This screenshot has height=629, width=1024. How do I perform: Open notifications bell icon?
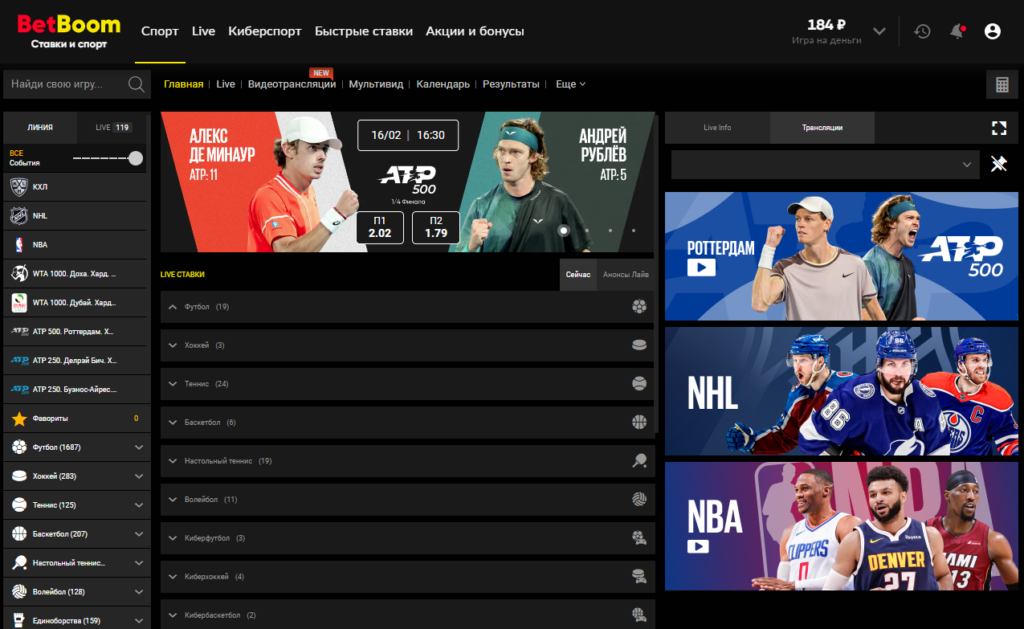pos(957,31)
